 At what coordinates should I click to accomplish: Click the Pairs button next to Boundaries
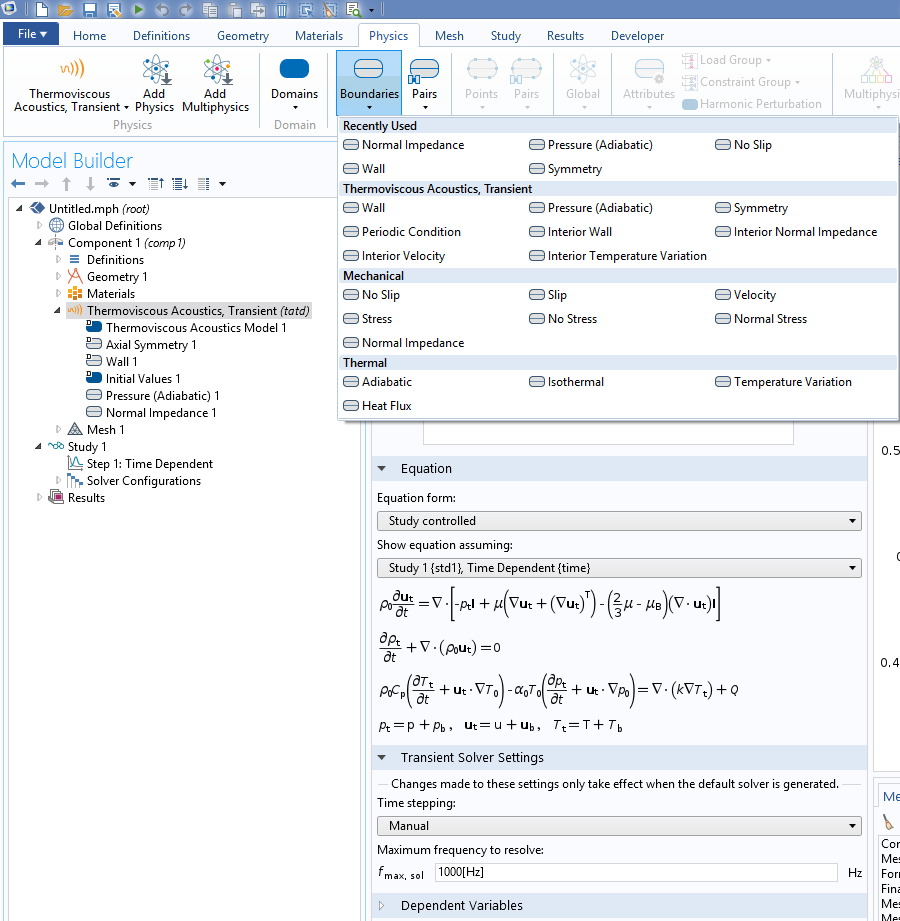point(425,83)
